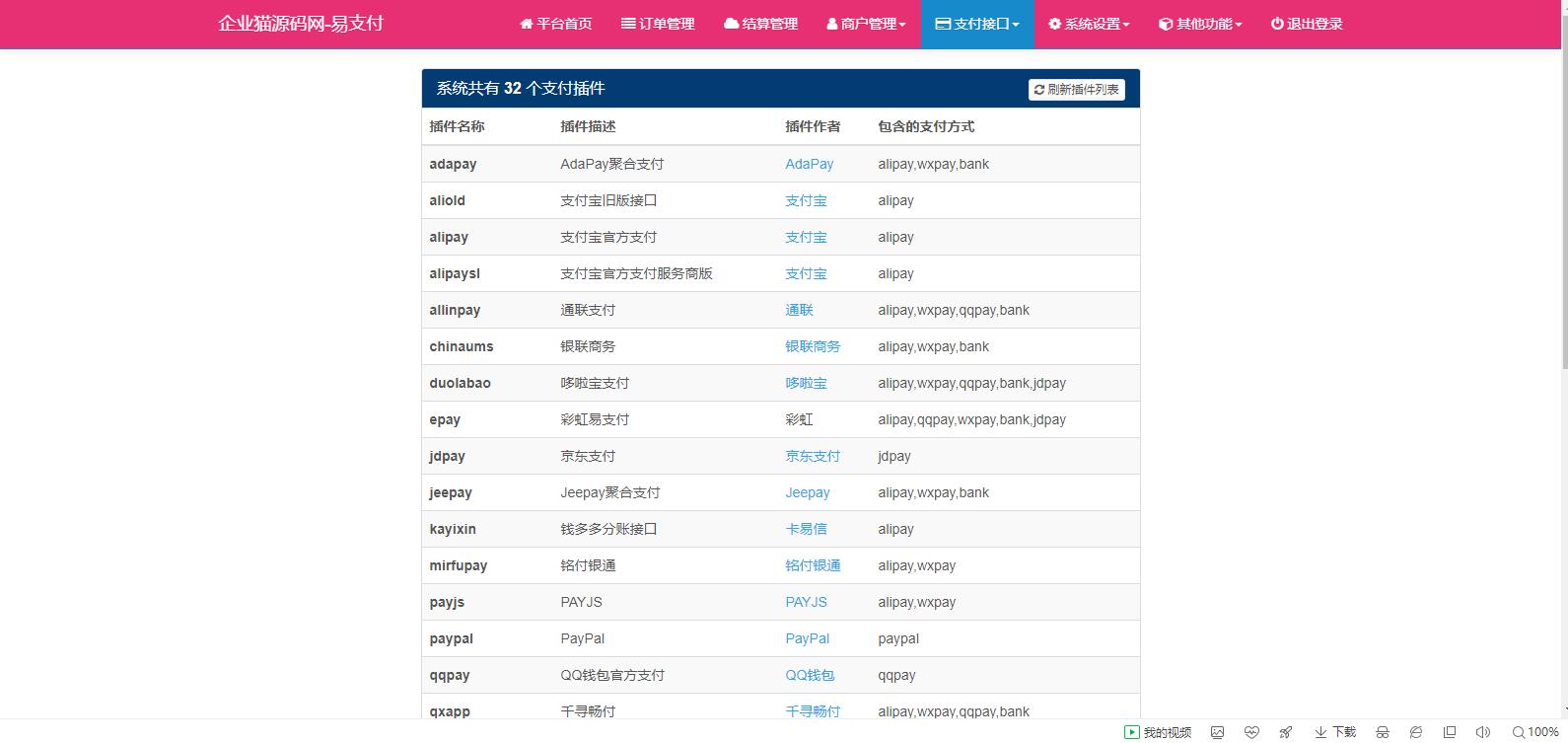Image resolution: width=1568 pixels, height=743 pixels.
Task: Select the epay plugin name
Action: tap(445, 419)
